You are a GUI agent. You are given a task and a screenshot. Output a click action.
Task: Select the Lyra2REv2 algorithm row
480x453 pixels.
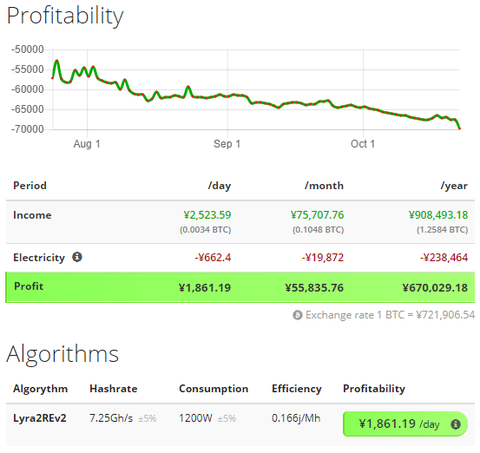click(240, 424)
